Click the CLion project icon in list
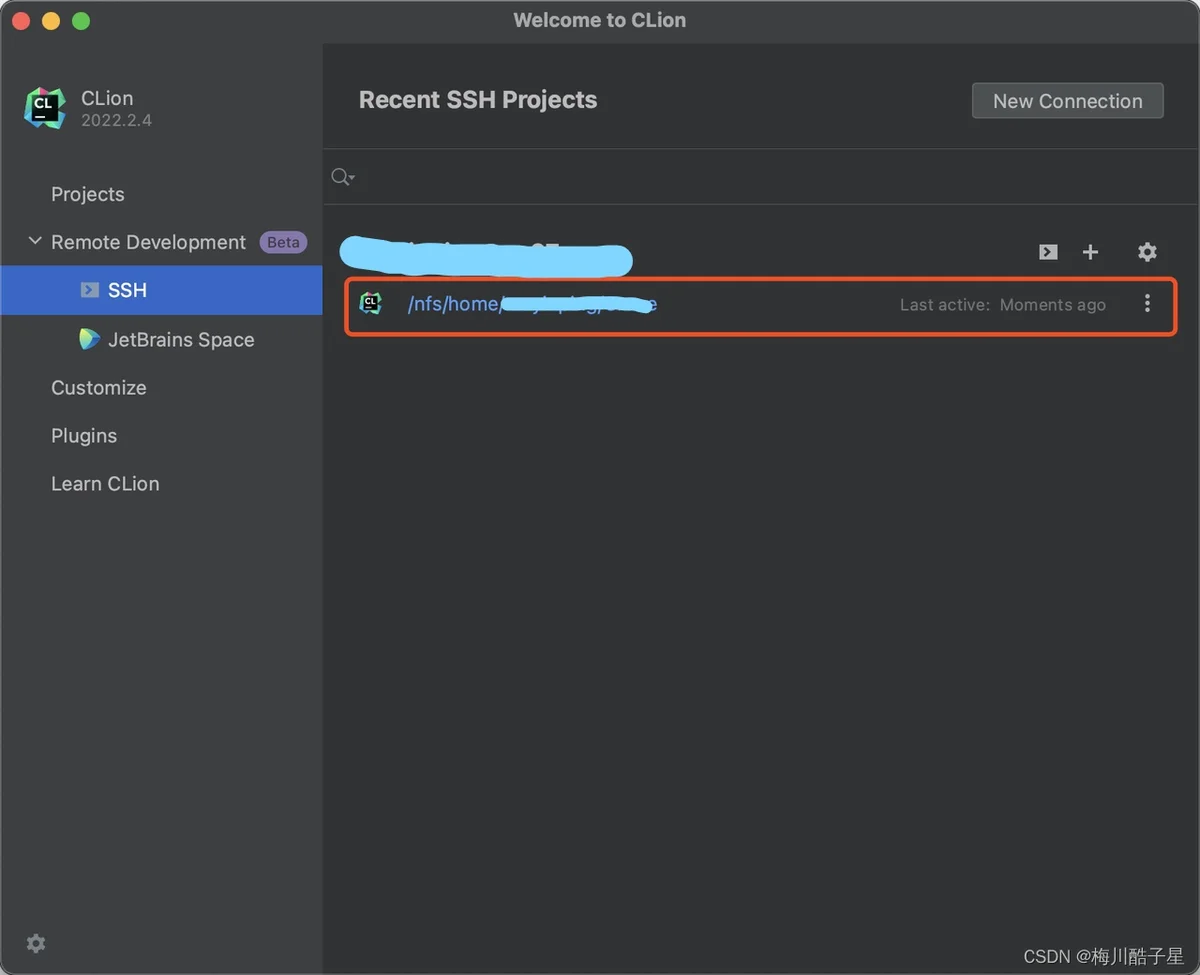 tap(371, 304)
